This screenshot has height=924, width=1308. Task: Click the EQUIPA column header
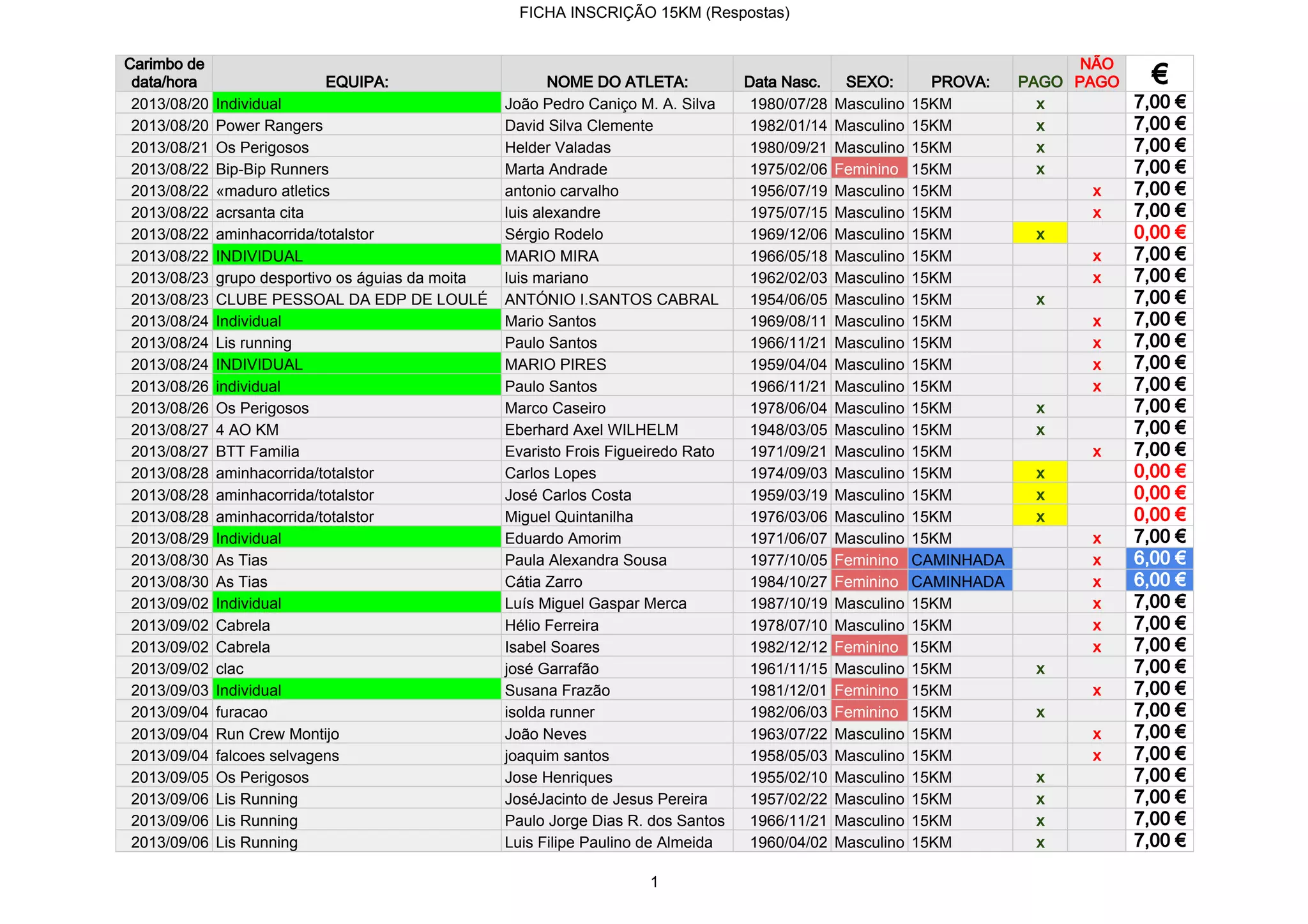click(x=356, y=82)
